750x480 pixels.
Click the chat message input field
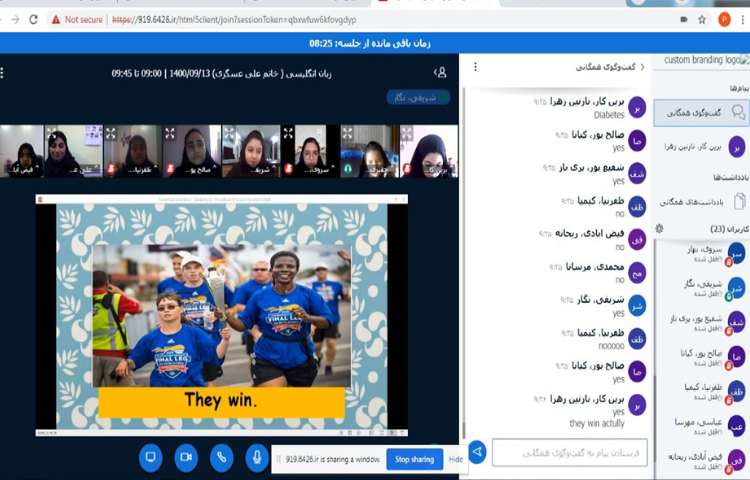568,452
